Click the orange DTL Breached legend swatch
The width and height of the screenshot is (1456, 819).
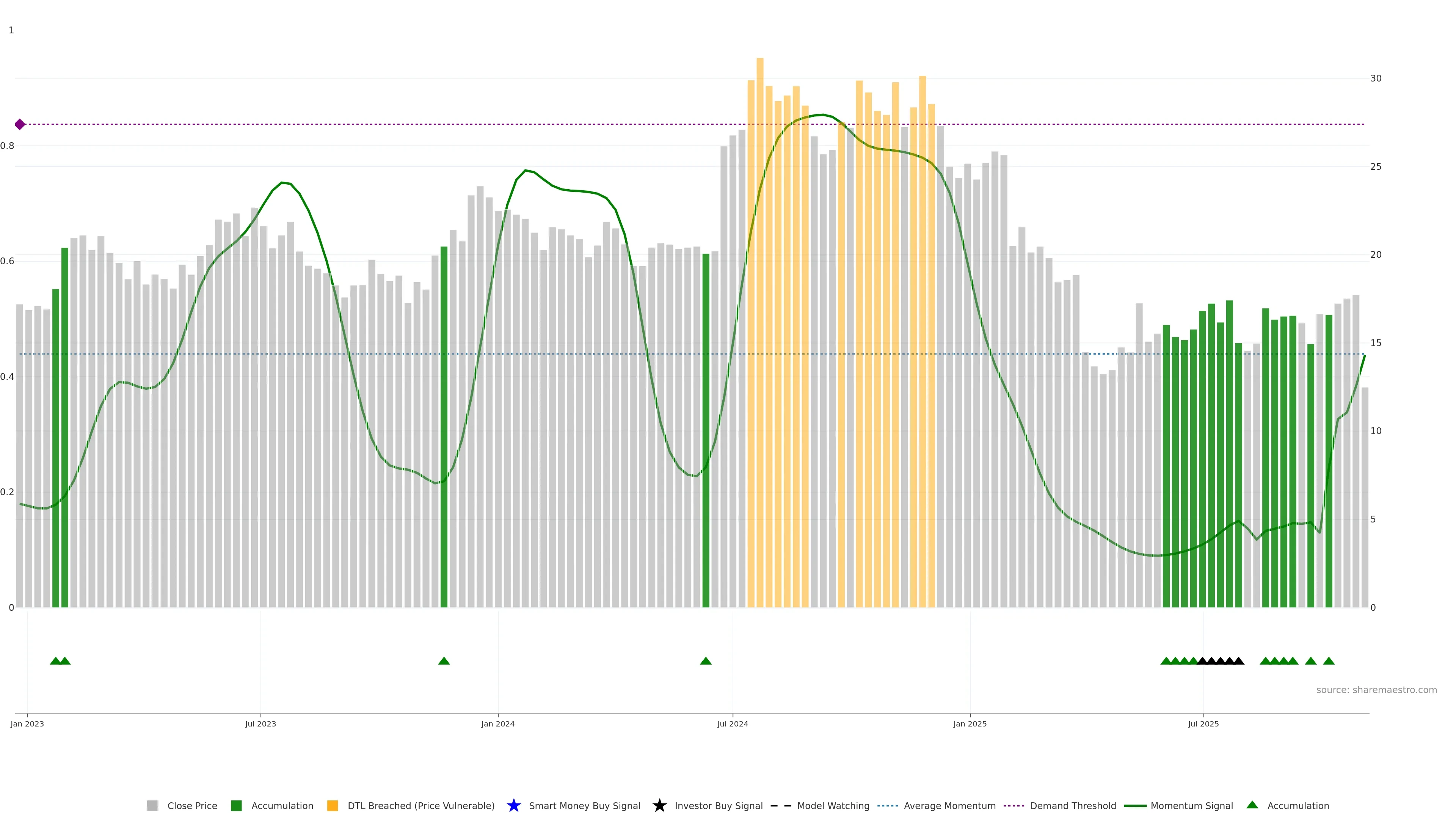pos(333,806)
